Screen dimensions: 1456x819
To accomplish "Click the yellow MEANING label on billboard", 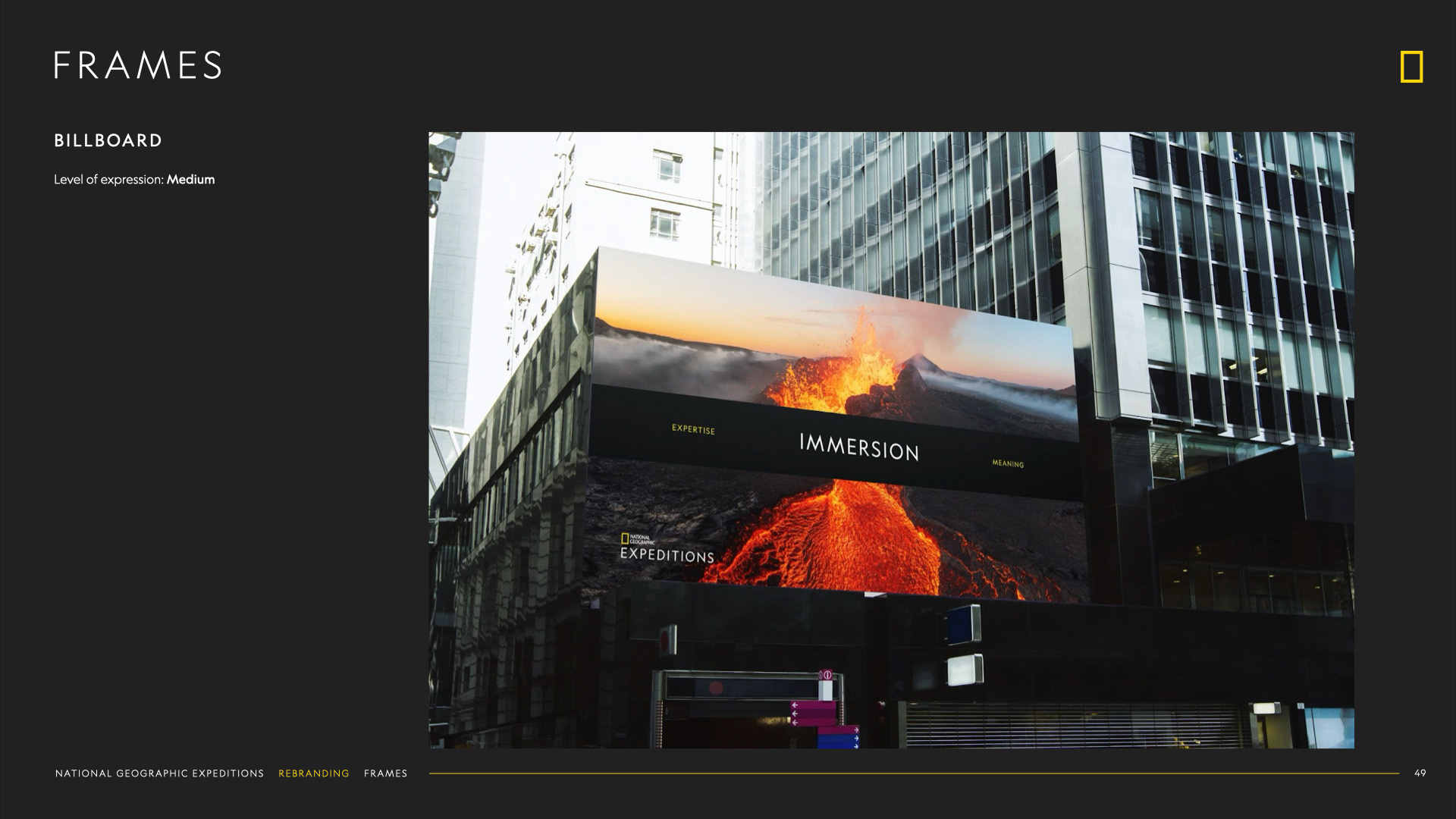I will [x=1008, y=463].
